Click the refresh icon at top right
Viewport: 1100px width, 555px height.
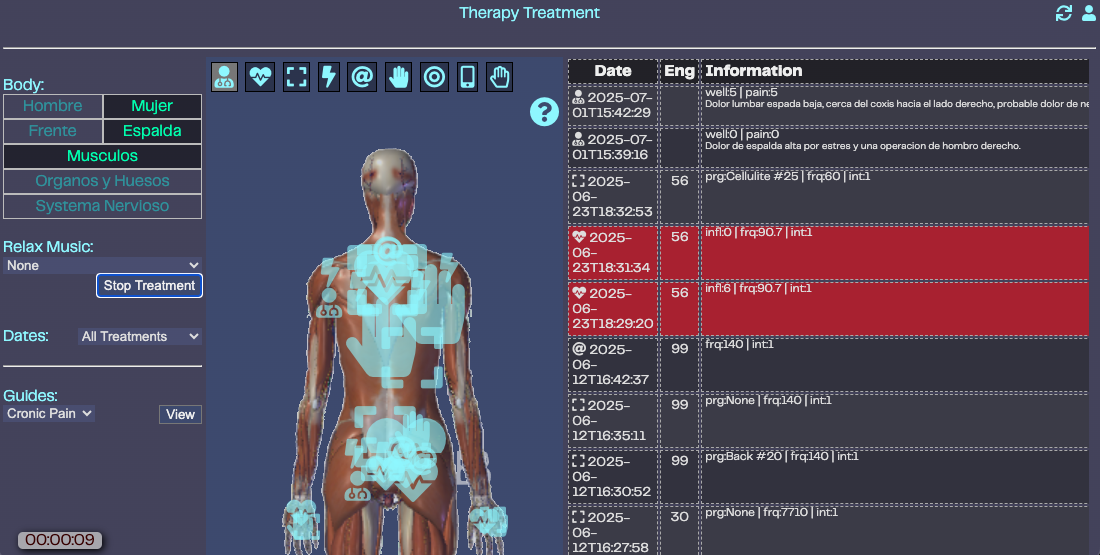(1064, 13)
